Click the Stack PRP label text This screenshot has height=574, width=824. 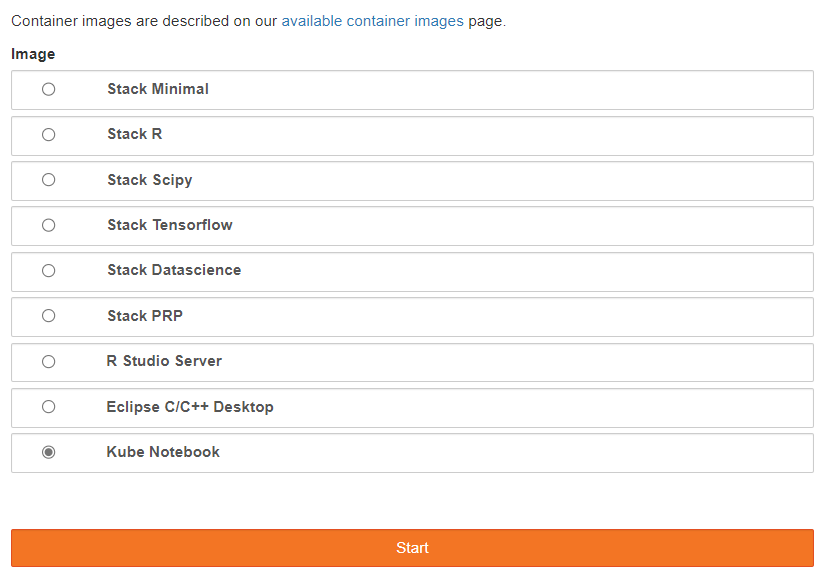(x=145, y=316)
